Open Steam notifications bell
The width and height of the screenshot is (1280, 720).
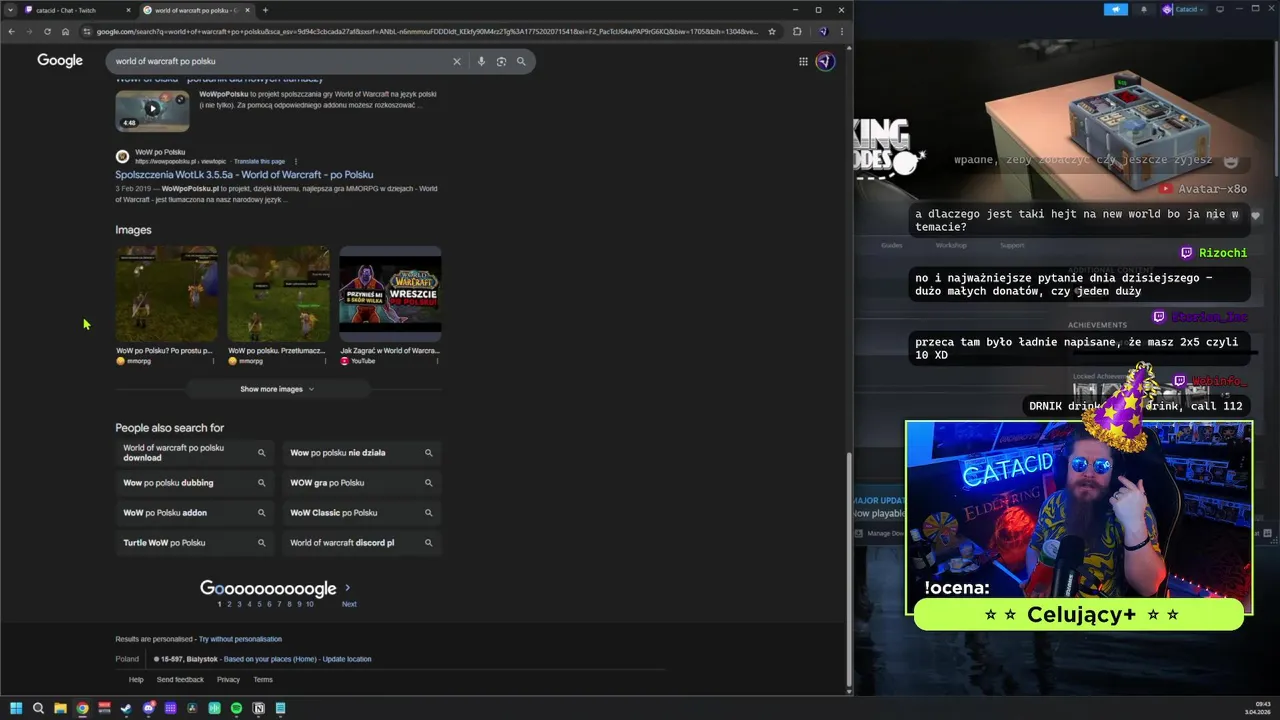tap(1145, 9)
